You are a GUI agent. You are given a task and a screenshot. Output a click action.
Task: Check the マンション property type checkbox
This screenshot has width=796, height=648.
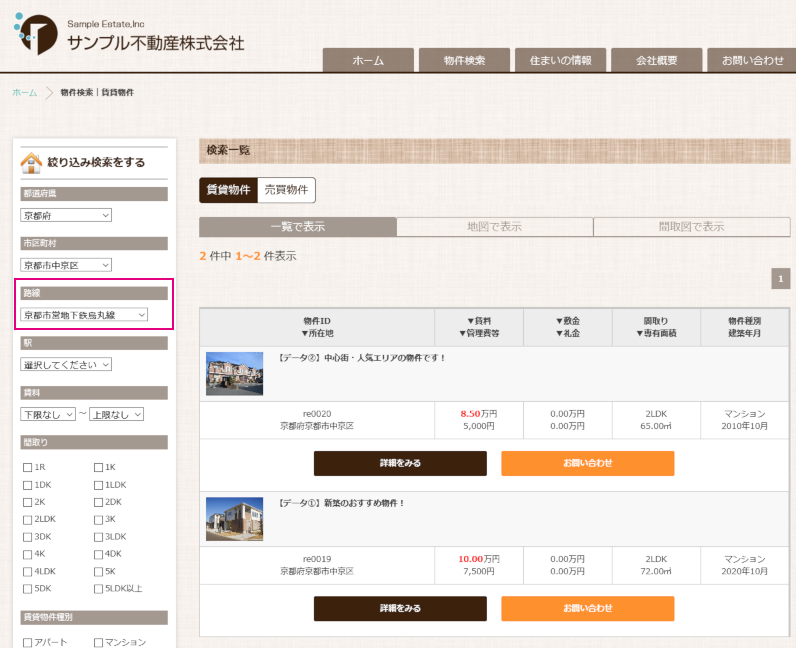pos(98,642)
